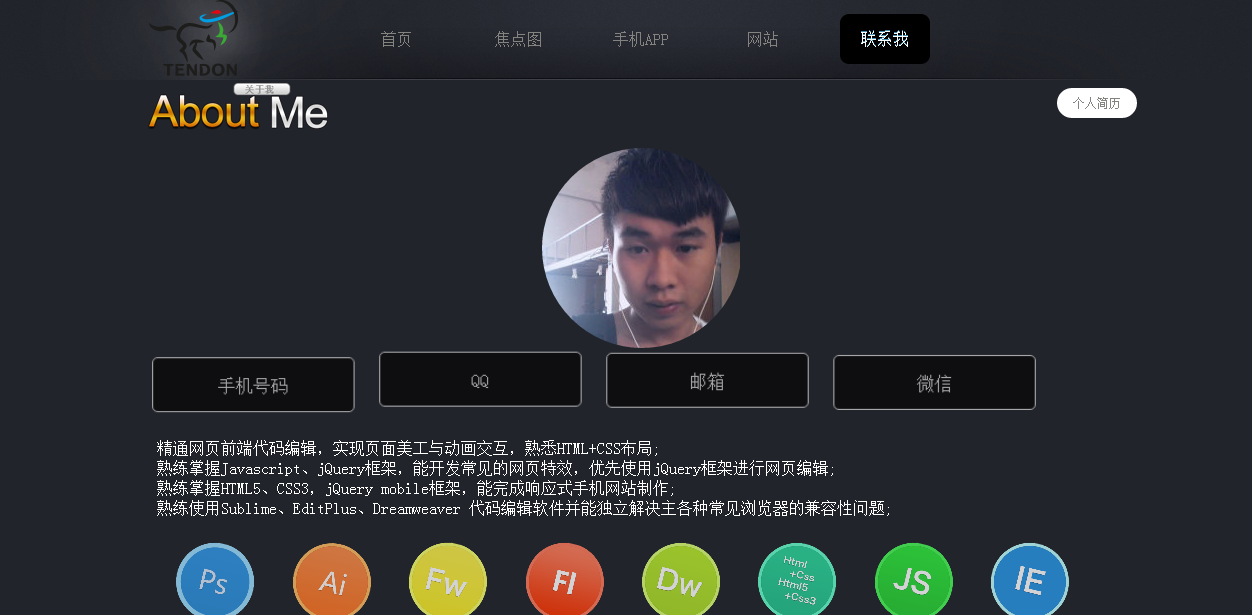This screenshot has width=1252, height=615.
Task: Click the 邮箱 contact box
Action: pyautogui.click(x=707, y=380)
